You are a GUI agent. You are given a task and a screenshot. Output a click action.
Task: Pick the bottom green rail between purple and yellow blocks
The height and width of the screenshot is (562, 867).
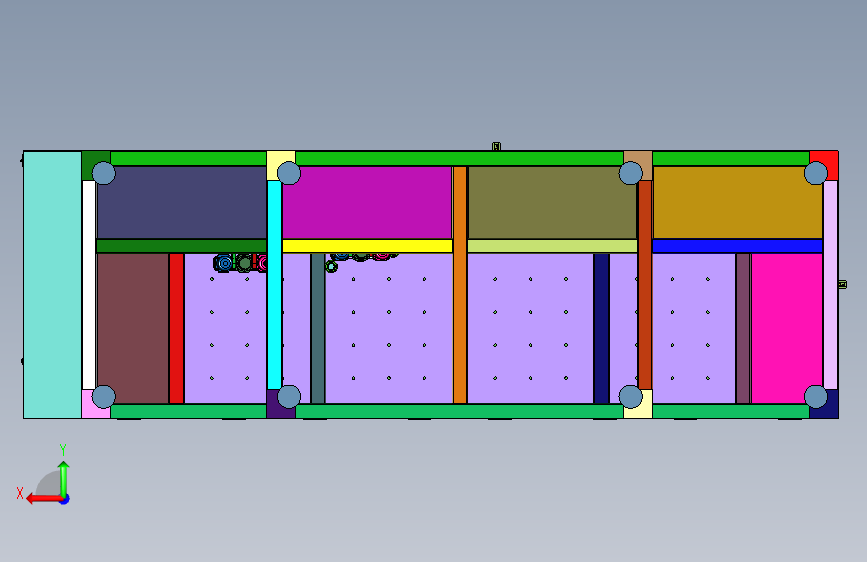click(459, 411)
